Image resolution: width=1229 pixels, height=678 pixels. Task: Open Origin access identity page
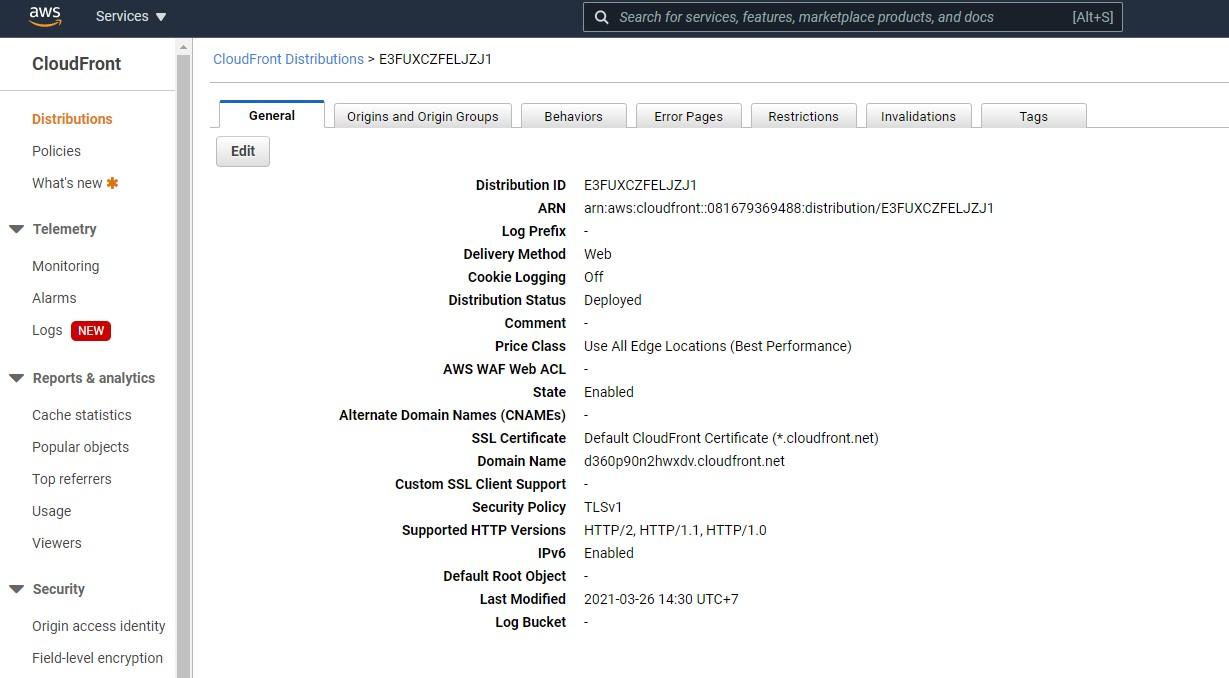tap(99, 626)
